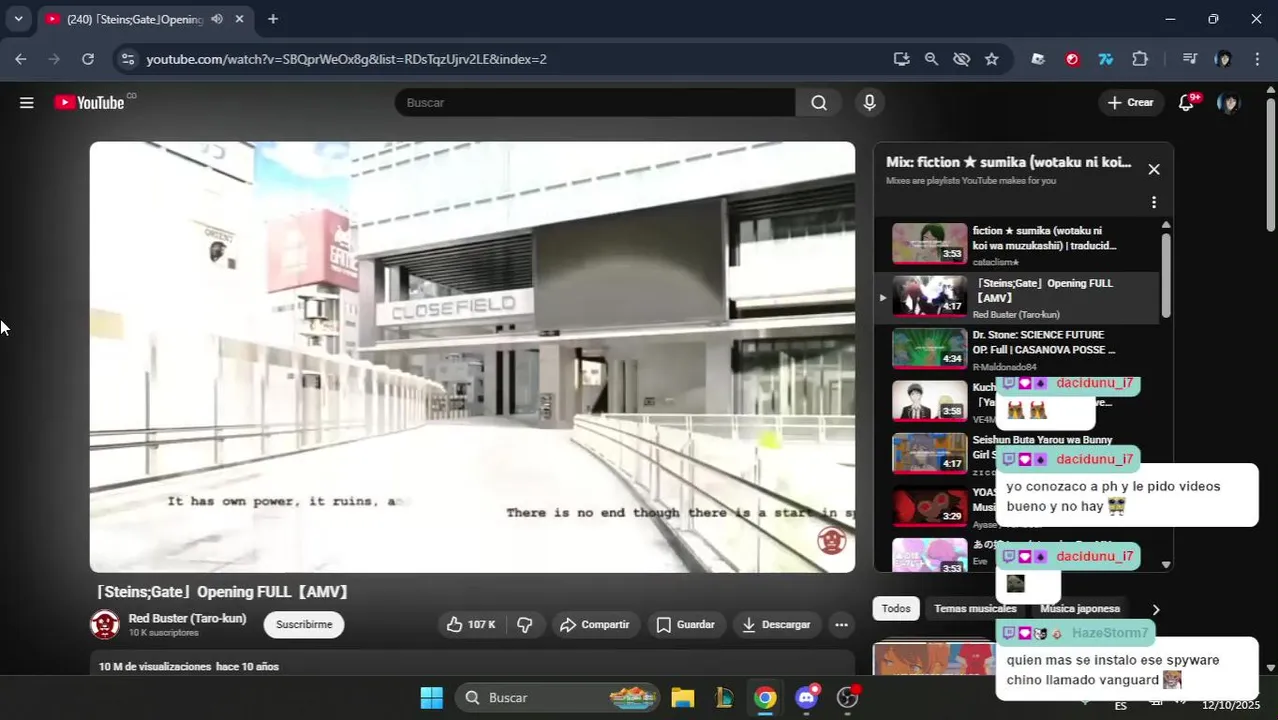Like the video with thumbs-up button
1278x720 pixels.
[470, 624]
